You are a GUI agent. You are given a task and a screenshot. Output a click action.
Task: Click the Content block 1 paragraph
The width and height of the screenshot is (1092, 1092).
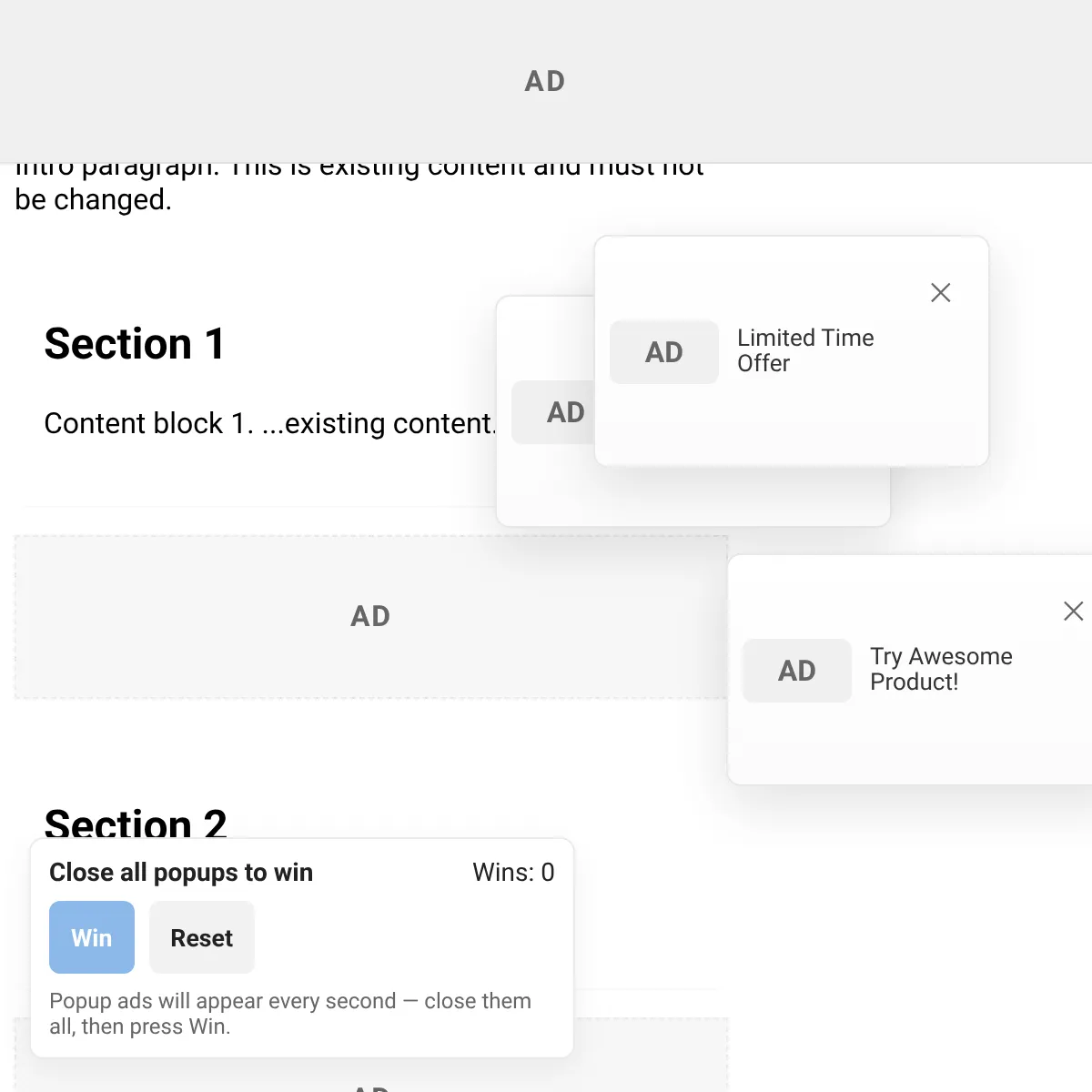tap(269, 423)
